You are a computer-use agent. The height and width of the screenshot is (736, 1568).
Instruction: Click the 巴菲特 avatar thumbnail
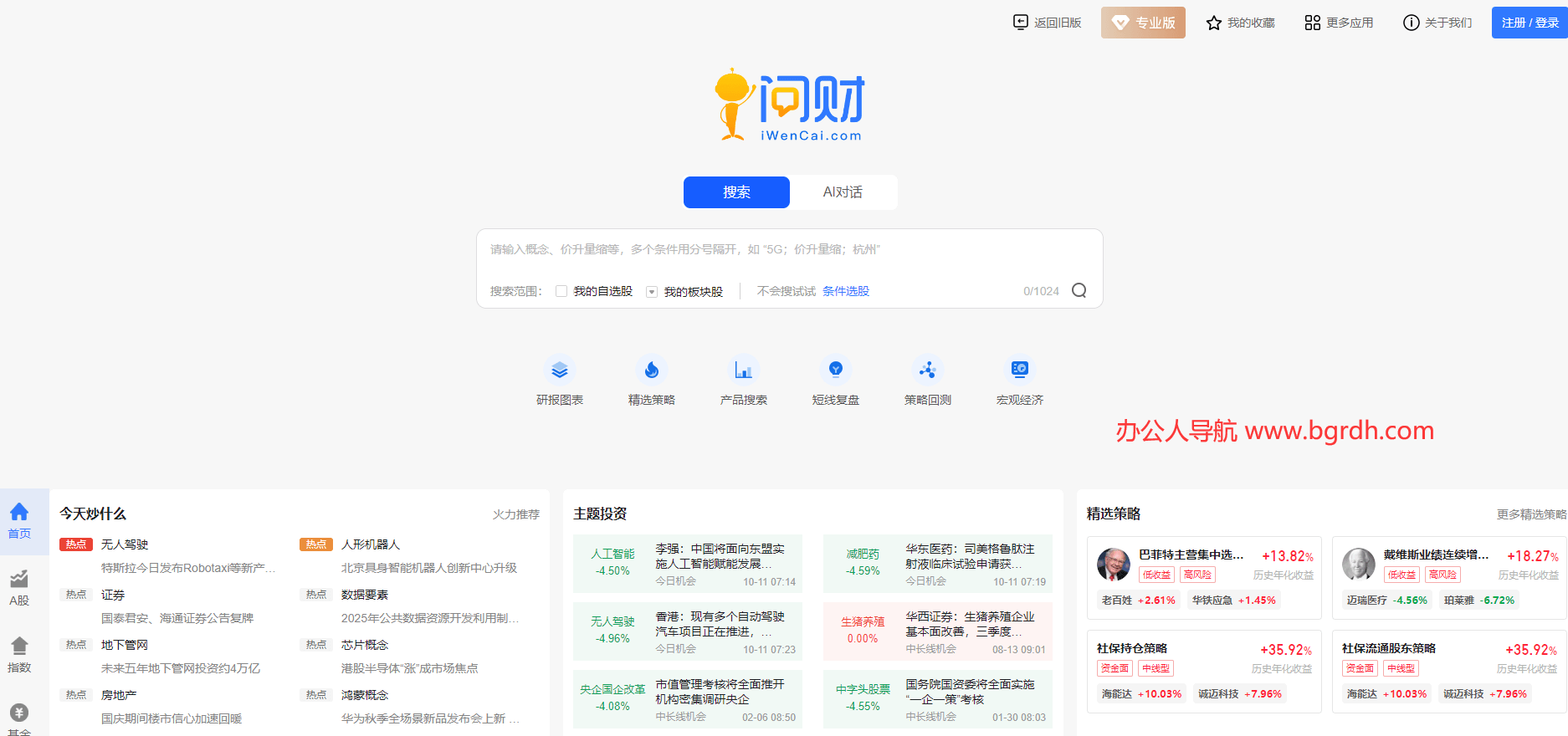pos(1114,565)
